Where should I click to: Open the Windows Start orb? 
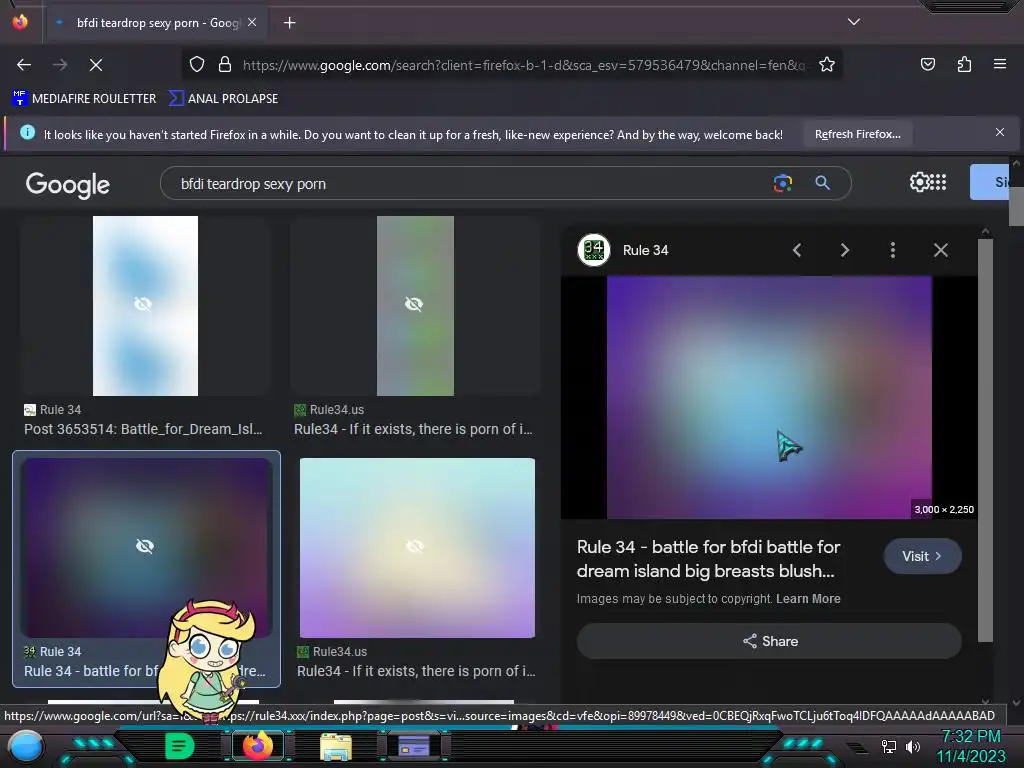point(26,746)
